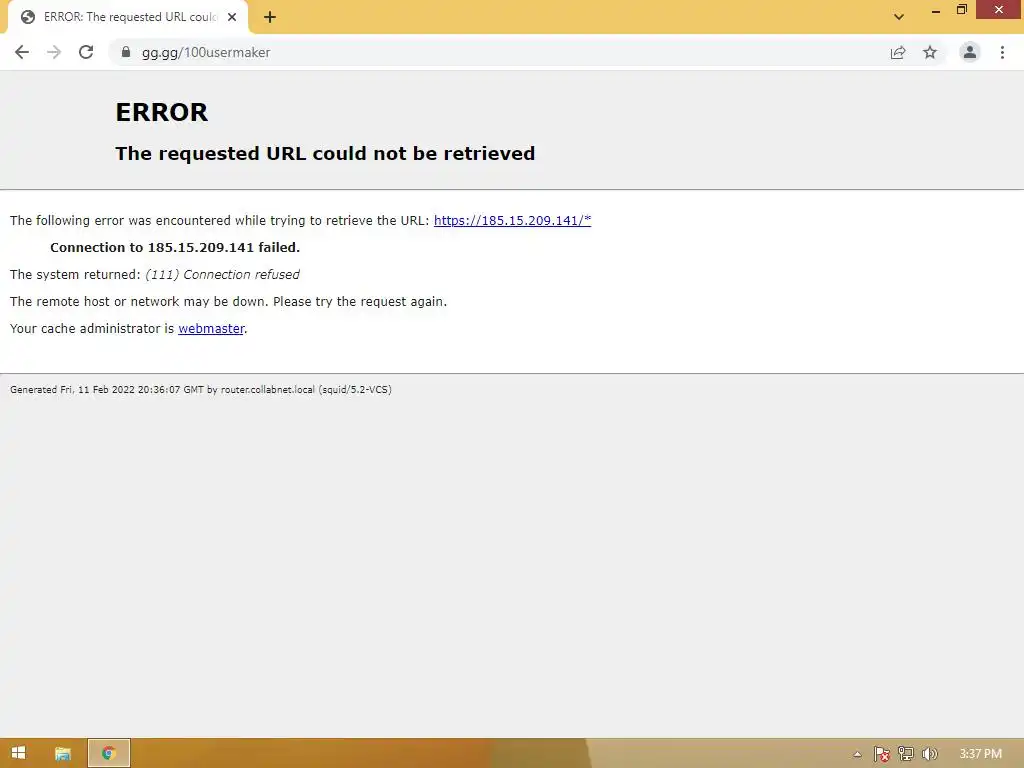Click the forward navigation arrow
Screen dimensions: 1024x768
coord(54,52)
